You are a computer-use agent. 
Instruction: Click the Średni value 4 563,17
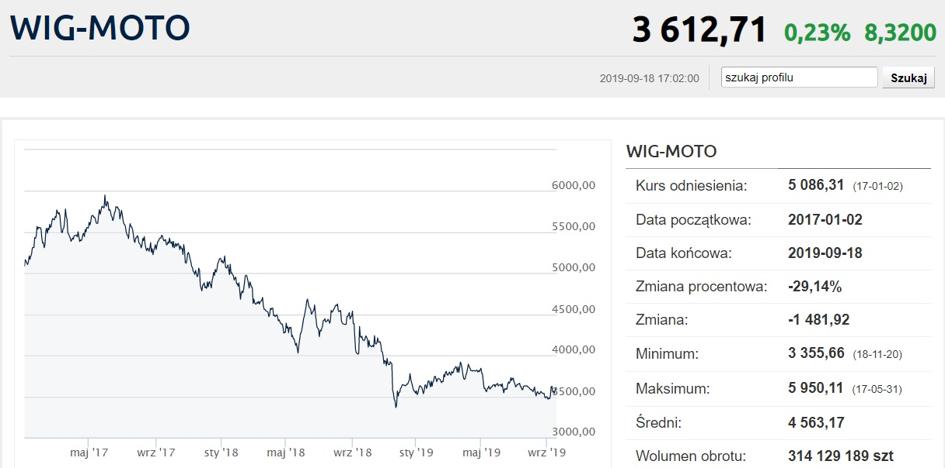point(816,422)
